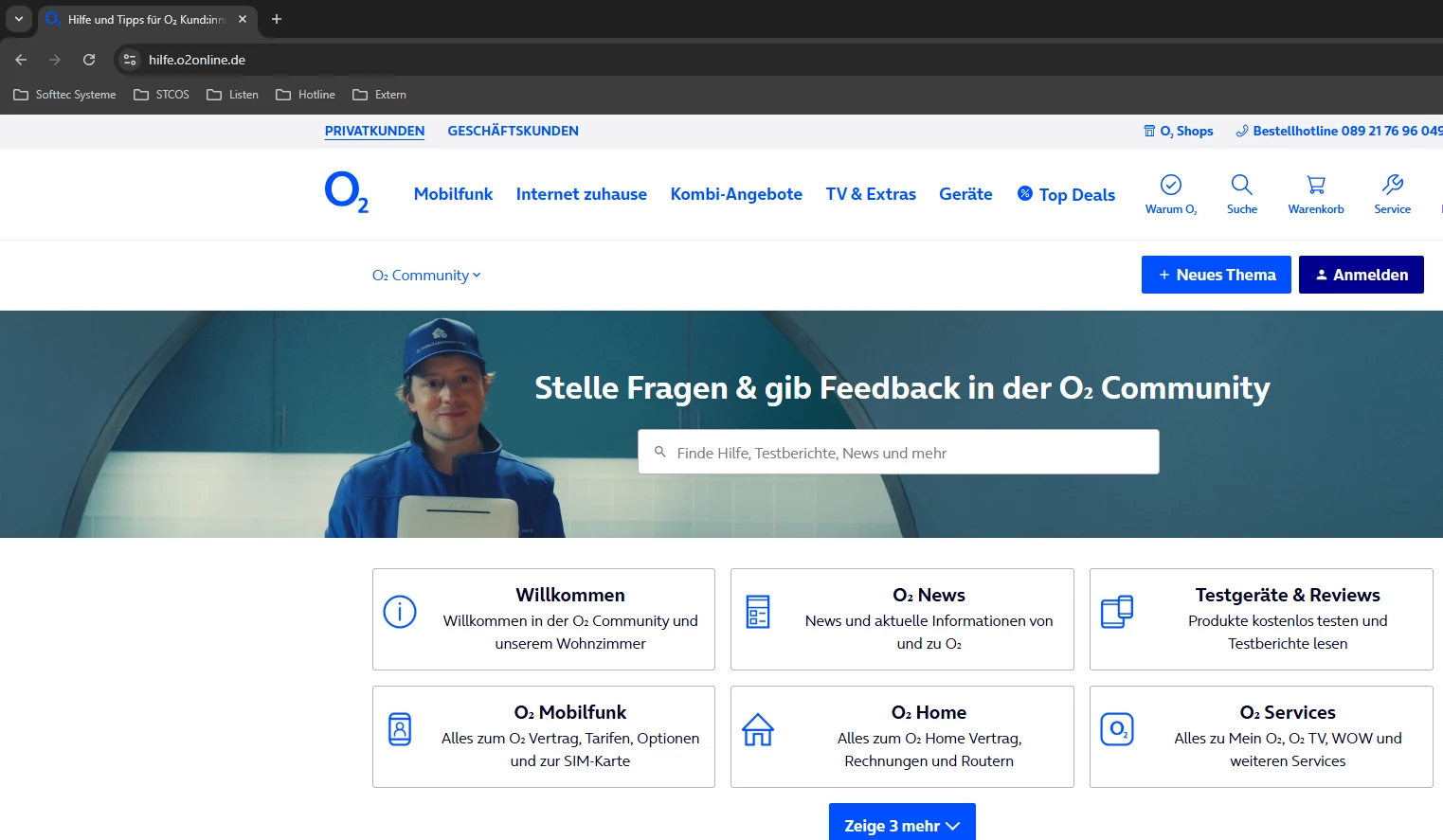Click the hero headline Stelle Fragen & gib Feedback
Viewport: 1443px width, 840px height.
902,387
